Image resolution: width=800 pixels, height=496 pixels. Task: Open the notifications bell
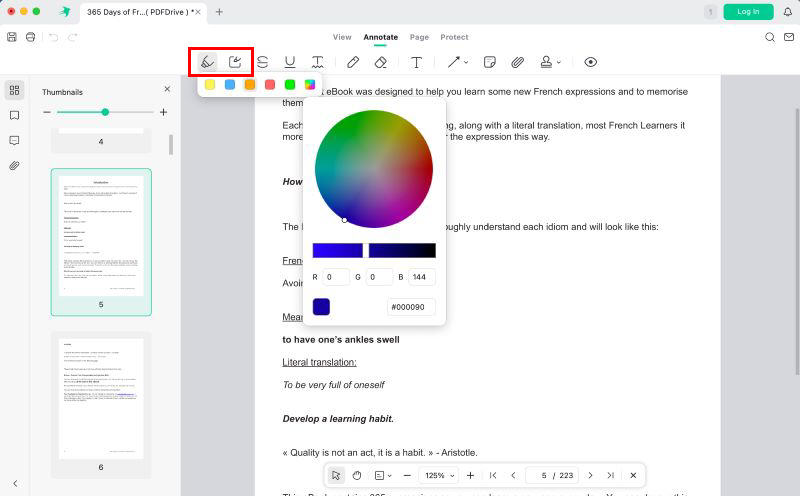point(788,12)
